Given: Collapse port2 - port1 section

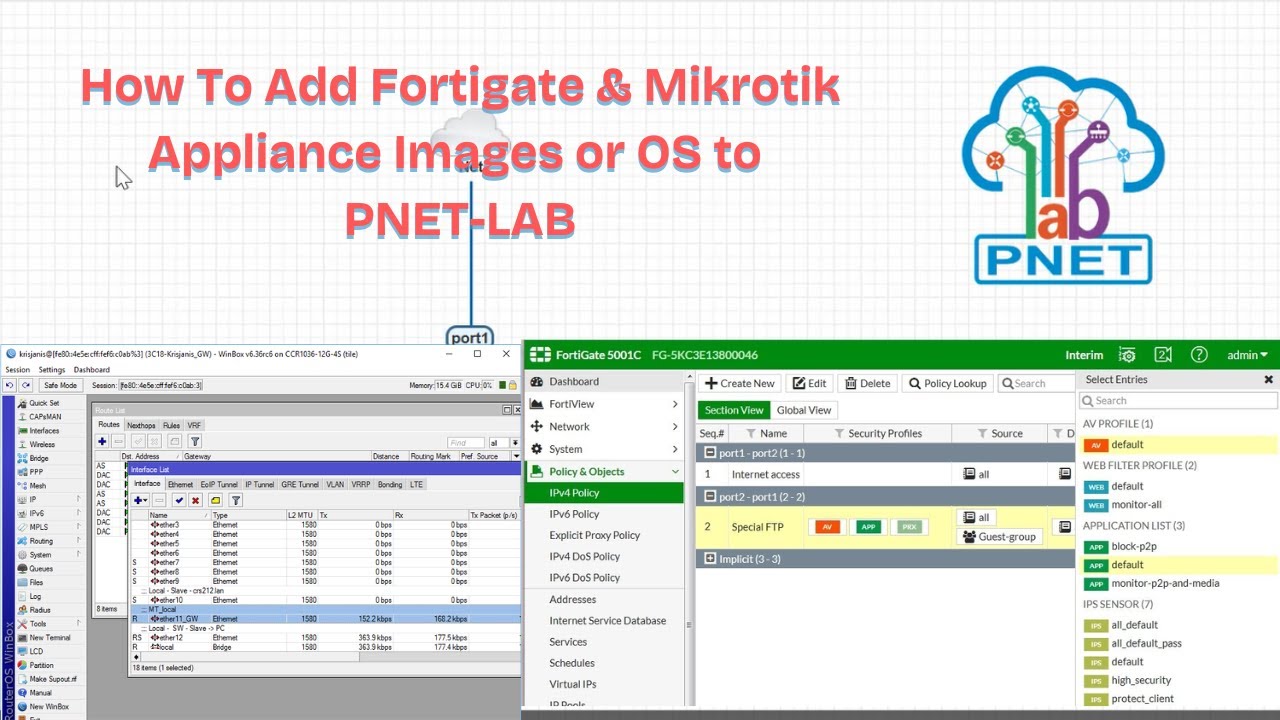Looking at the screenshot, I should tap(711, 497).
